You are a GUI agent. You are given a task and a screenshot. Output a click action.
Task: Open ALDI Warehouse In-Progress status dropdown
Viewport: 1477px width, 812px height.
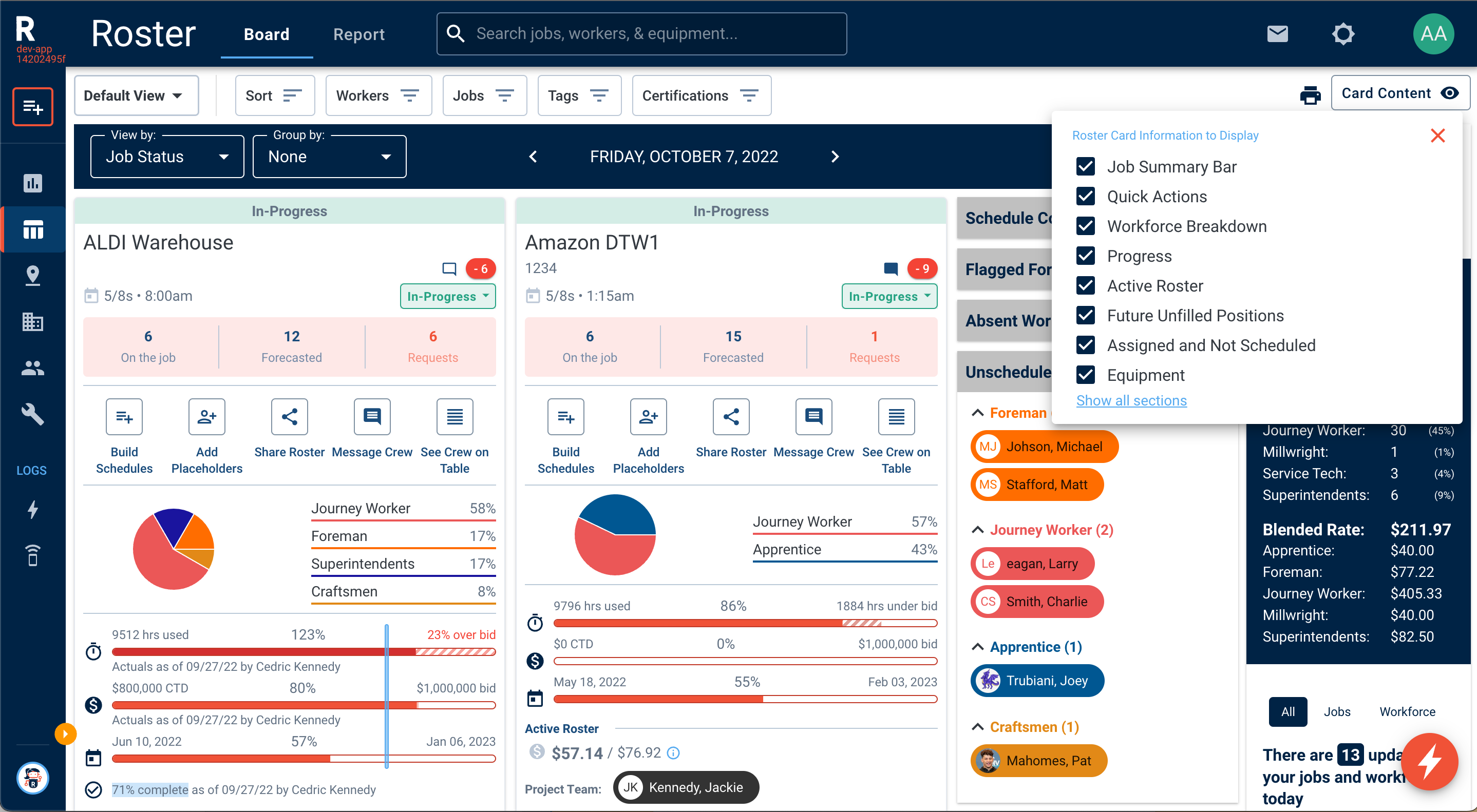447,296
